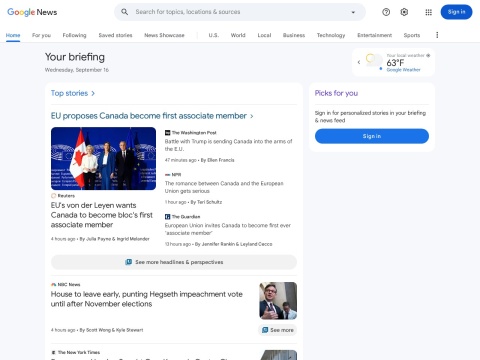The width and height of the screenshot is (480, 360).
Task: Switch to the For you tab
Action: [x=41, y=35]
